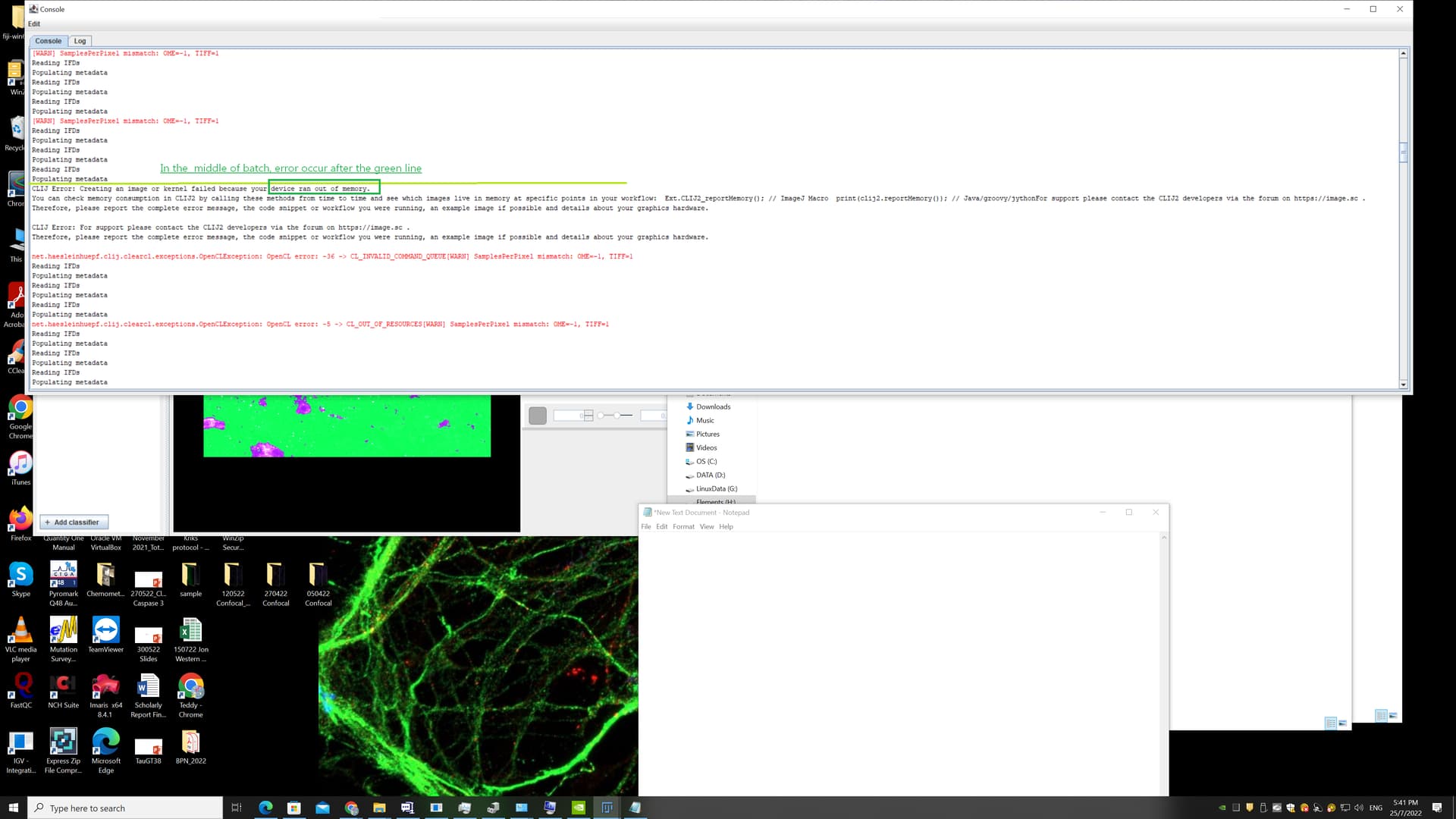Open File Explorer from the taskbar
This screenshot has width=1456, height=819.
[x=379, y=808]
